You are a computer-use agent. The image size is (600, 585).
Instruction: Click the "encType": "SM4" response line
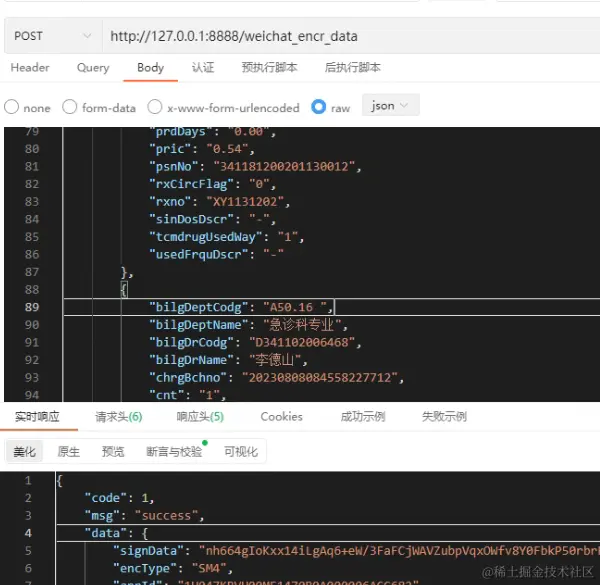173,569
